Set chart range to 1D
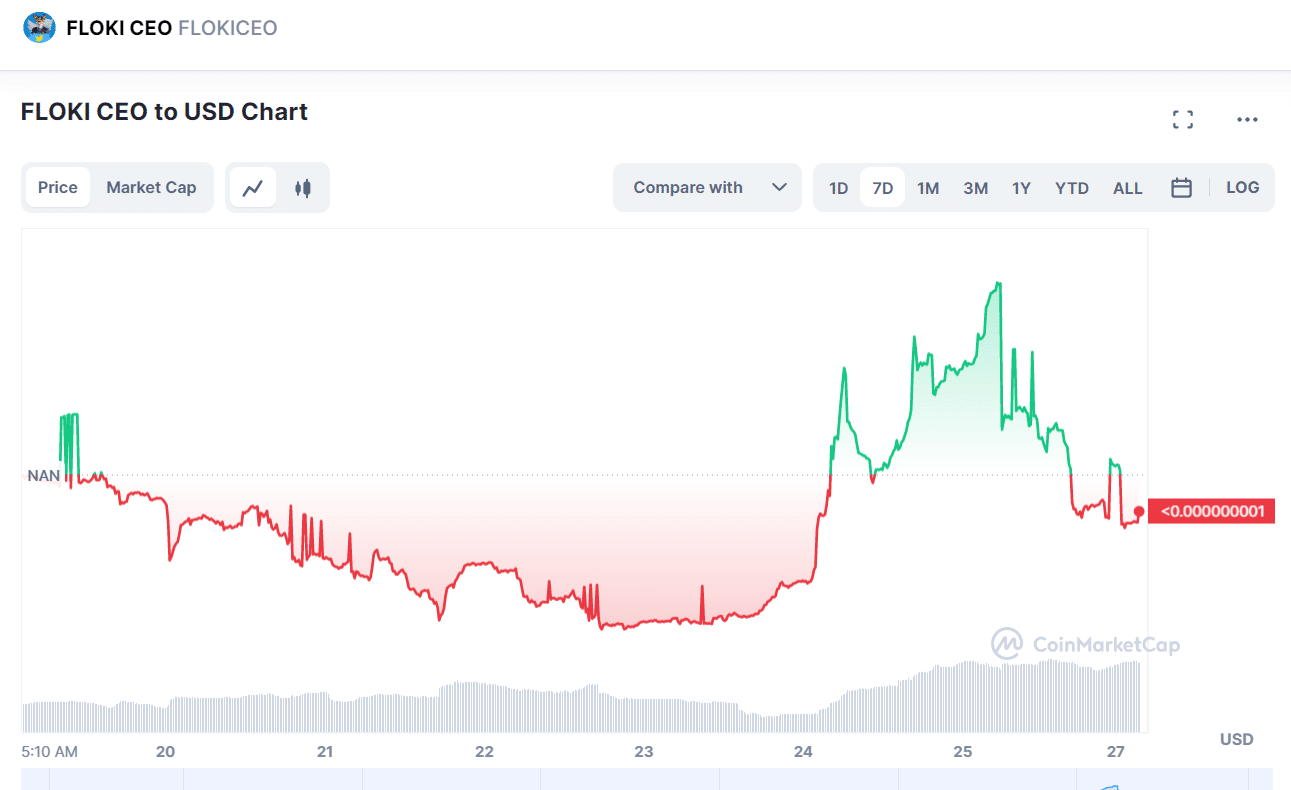The width and height of the screenshot is (1291, 790). tap(838, 188)
